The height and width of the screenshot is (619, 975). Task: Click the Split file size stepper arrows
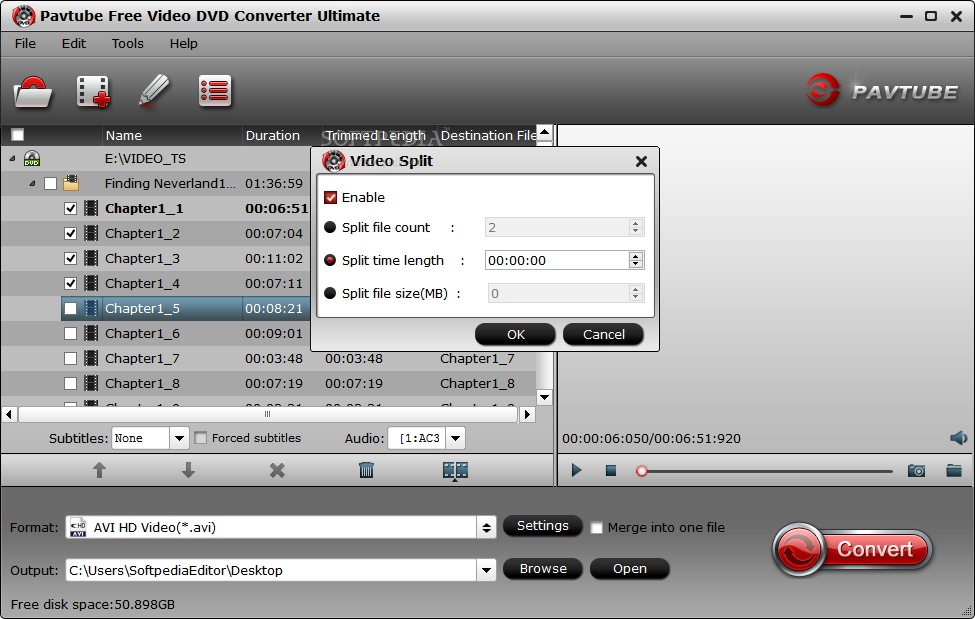point(635,293)
